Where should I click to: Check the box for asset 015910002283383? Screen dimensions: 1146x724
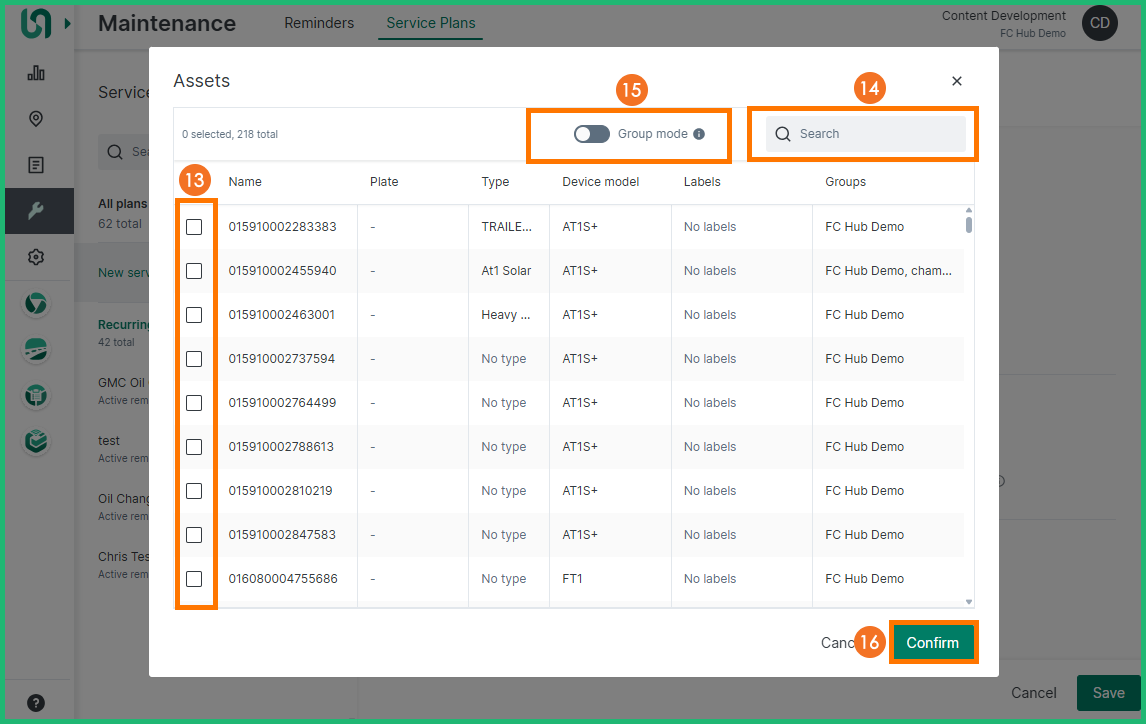pos(194,227)
